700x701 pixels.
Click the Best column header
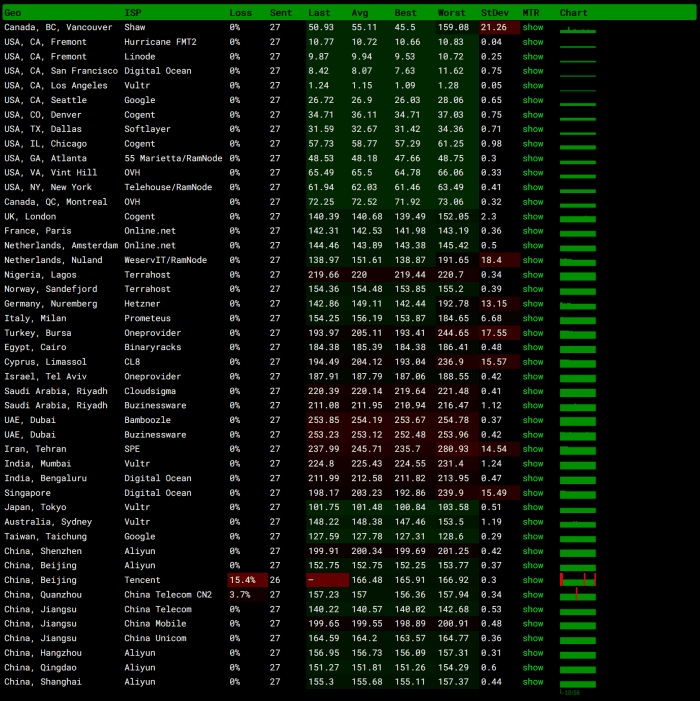click(x=405, y=13)
